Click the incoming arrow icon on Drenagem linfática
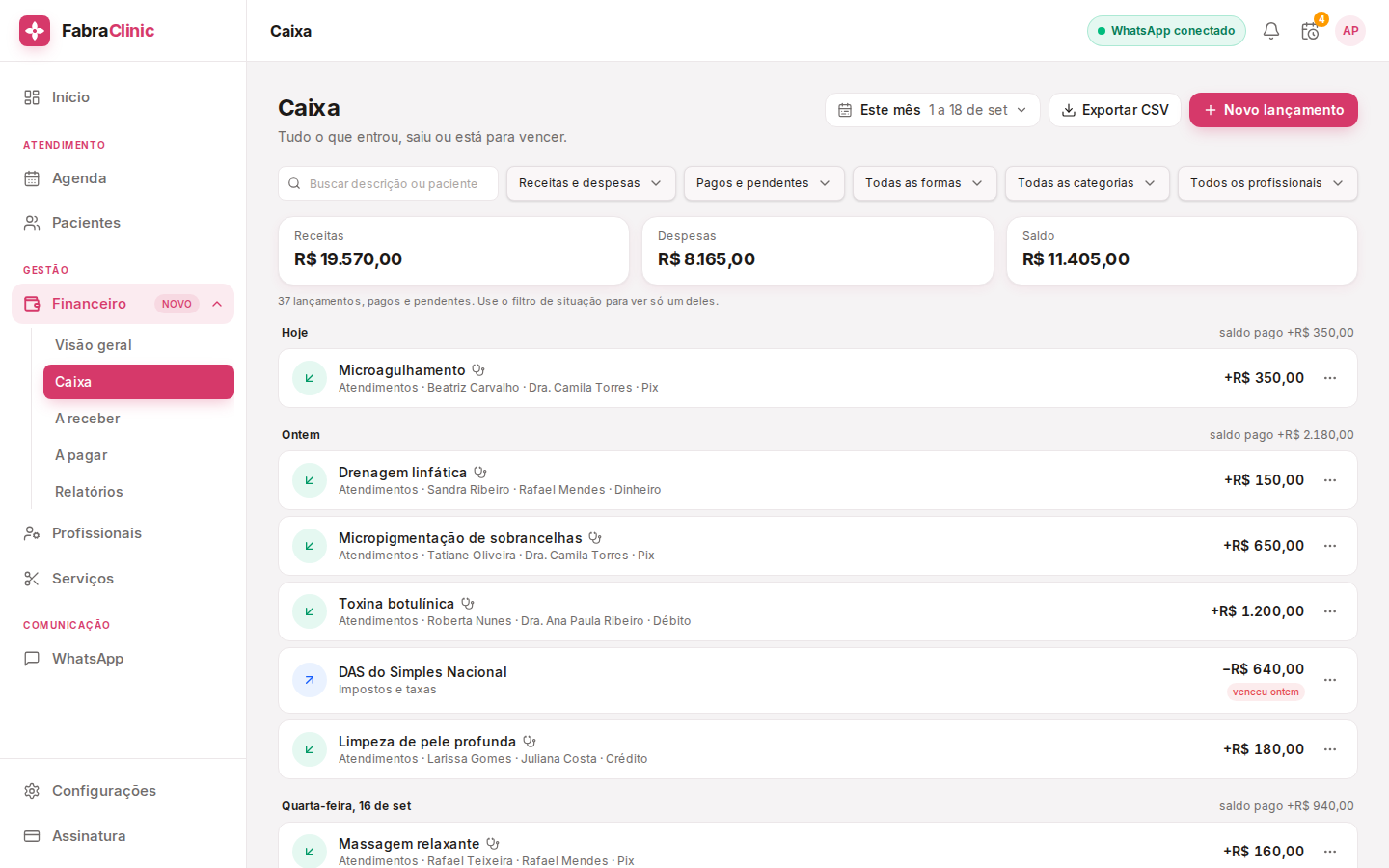Viewport: 1389px width, 868px height. 310,480
